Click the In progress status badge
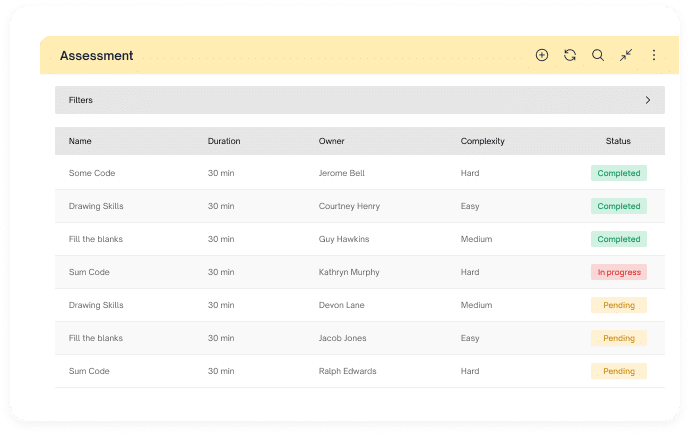 [619, 272]
